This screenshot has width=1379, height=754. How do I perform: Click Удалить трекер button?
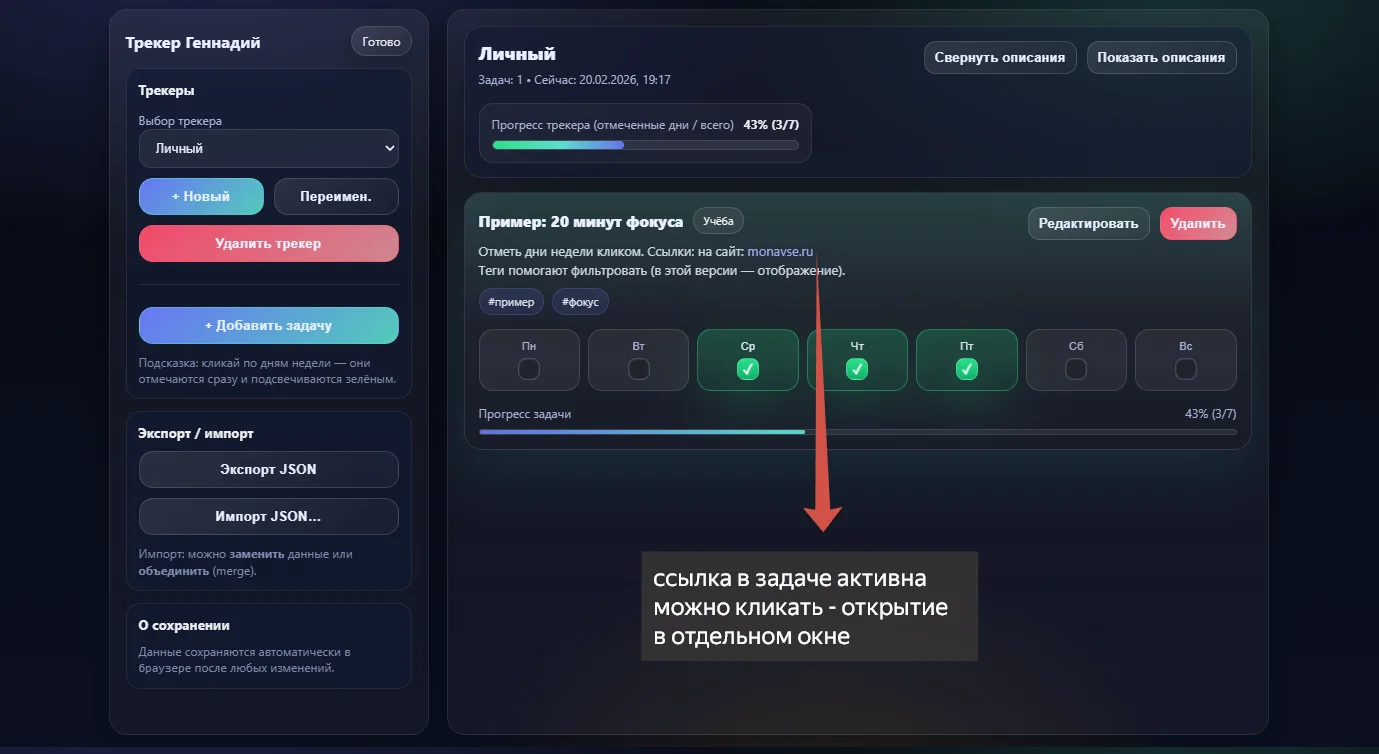coord(269,243)
